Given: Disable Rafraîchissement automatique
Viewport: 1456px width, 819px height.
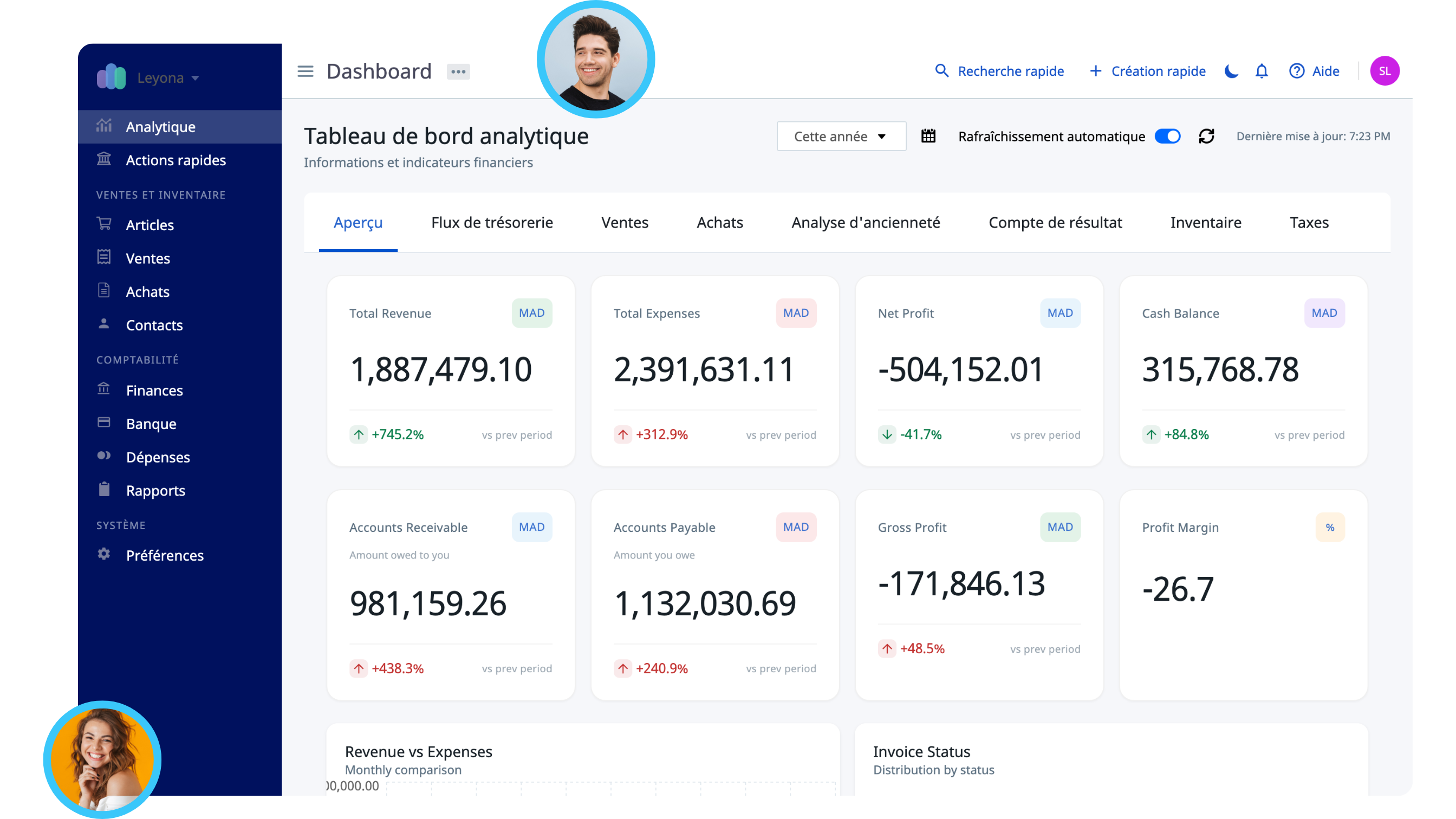Looking at the screenshot, I should point(1167,136).
